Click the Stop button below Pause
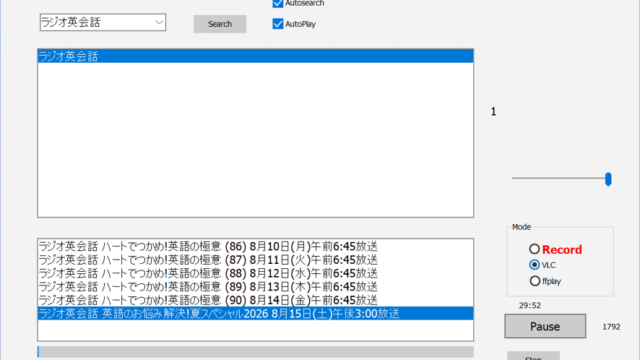The height and width of the screenshot is (360, 640). 533,356
